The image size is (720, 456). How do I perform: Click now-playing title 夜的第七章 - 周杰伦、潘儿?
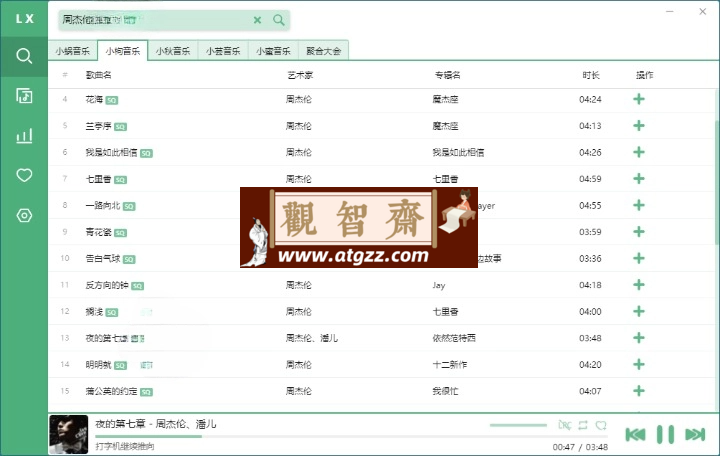[156, 424]
